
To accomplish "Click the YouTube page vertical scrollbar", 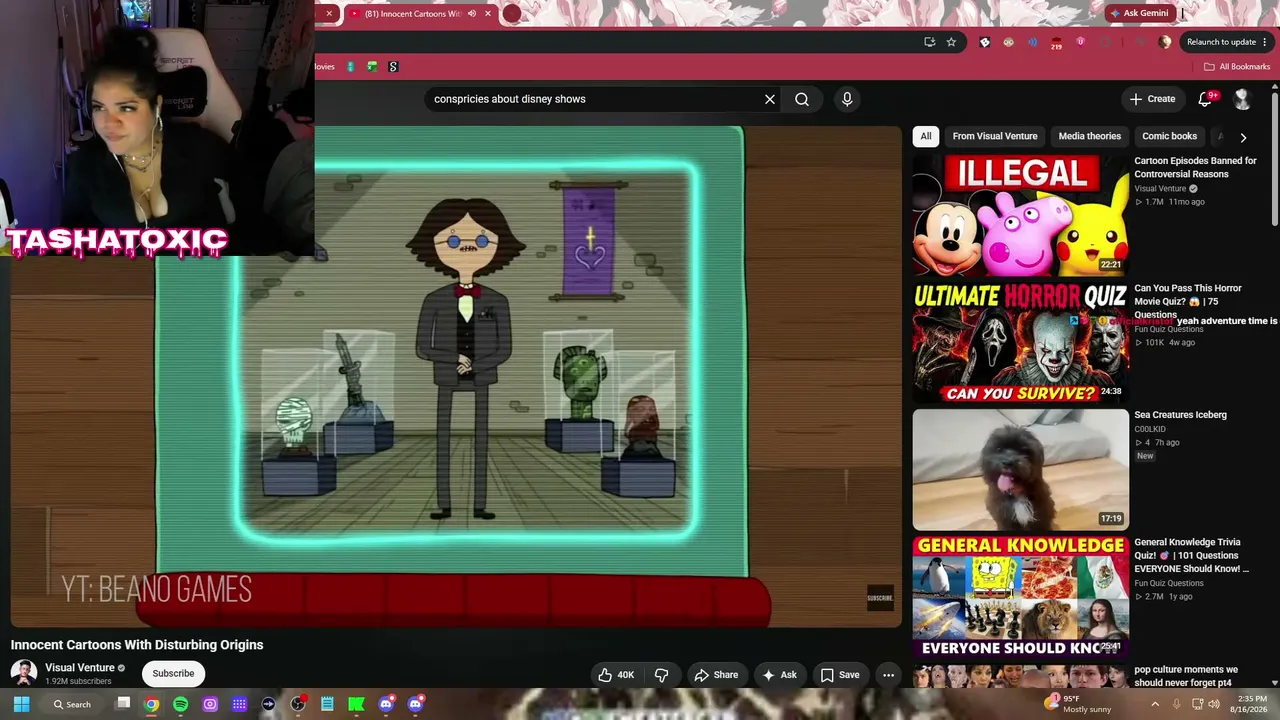I will tap(1275, 160).
